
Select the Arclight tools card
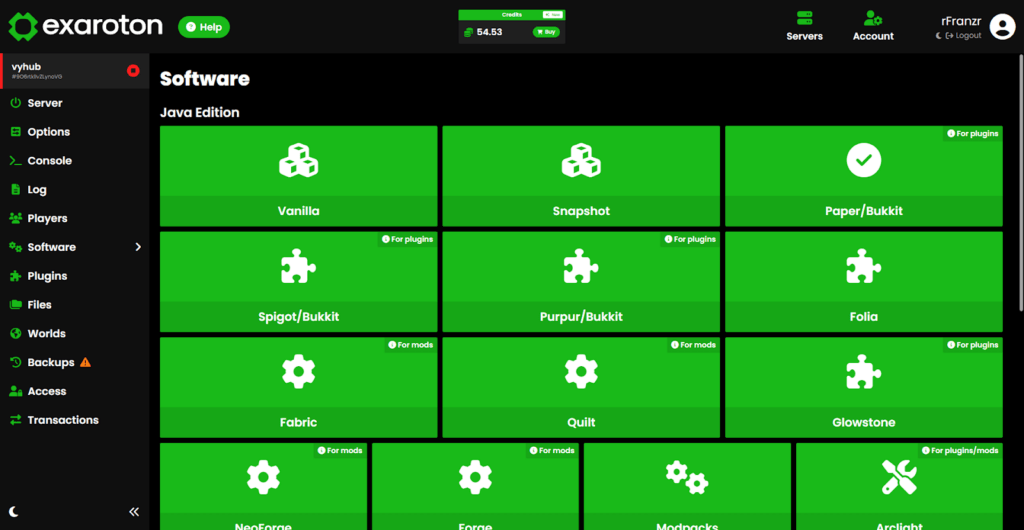(x=899, y=486)
